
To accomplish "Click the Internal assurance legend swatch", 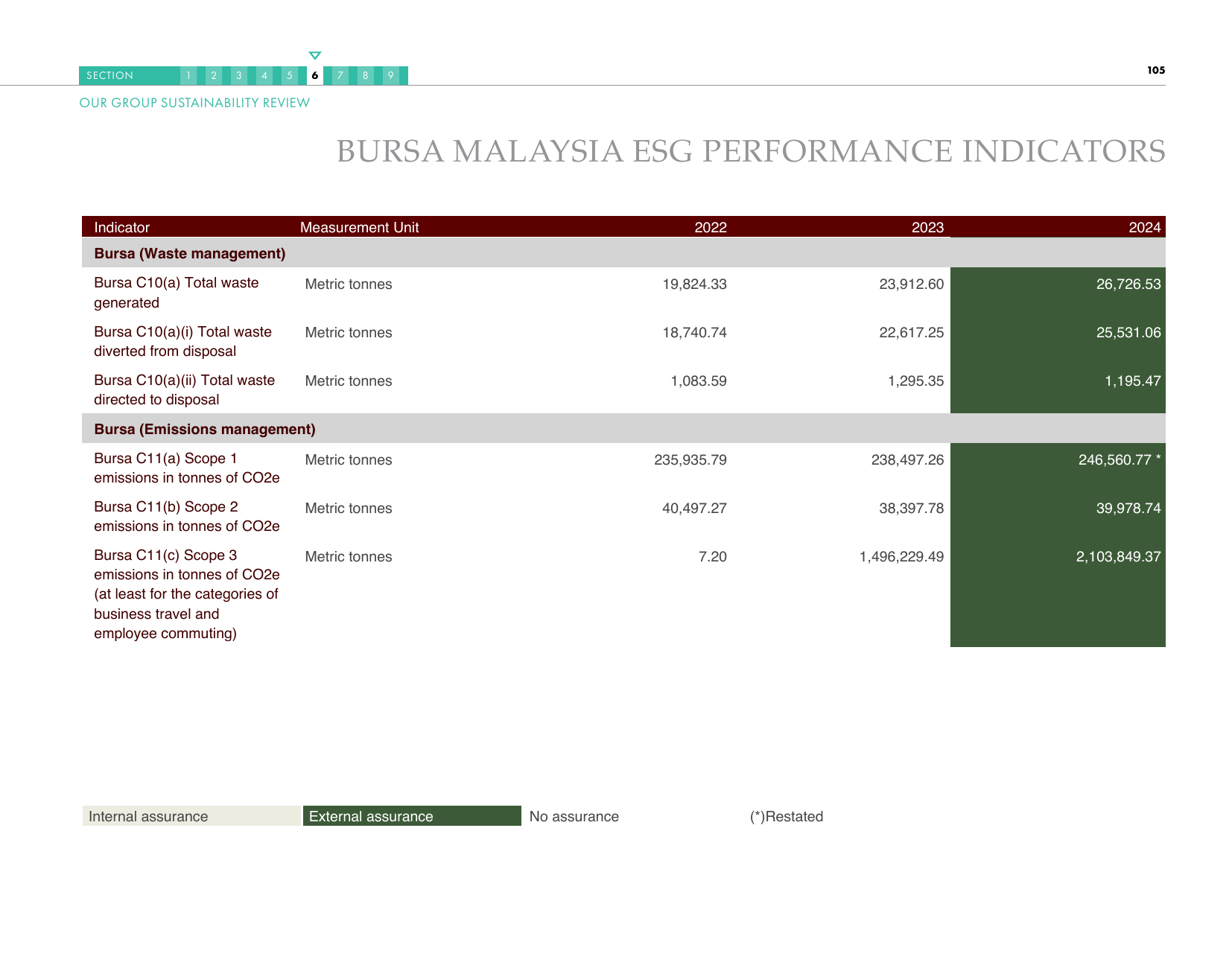I will (x=191, y=816).
